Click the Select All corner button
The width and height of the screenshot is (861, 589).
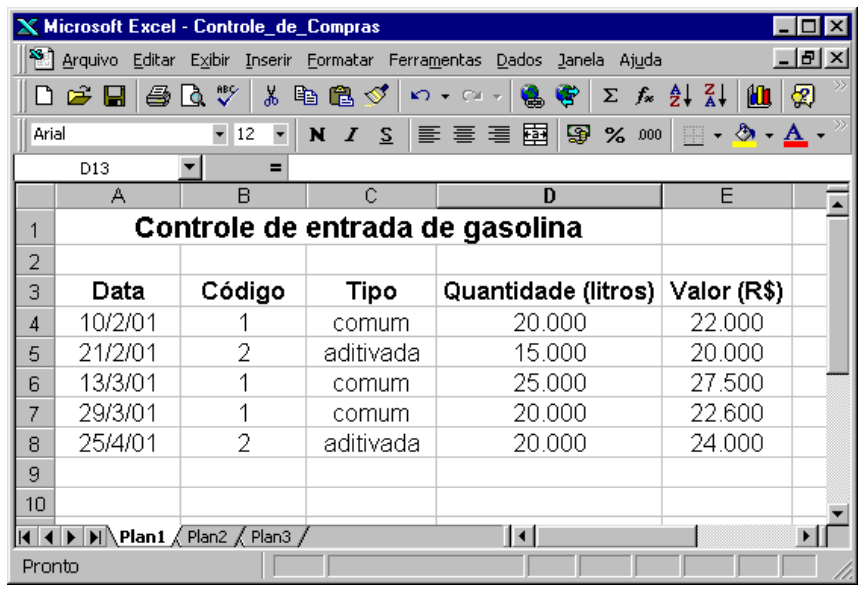click(x=35, y=196)
